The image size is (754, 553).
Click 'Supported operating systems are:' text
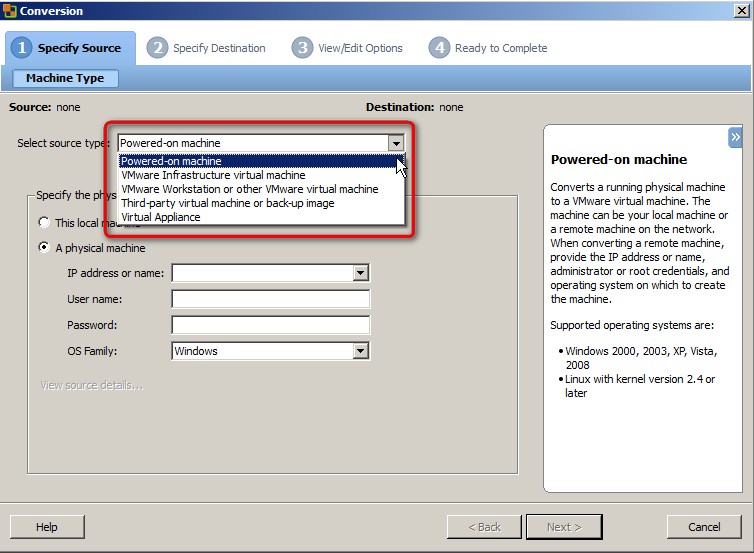pos(632,325)
